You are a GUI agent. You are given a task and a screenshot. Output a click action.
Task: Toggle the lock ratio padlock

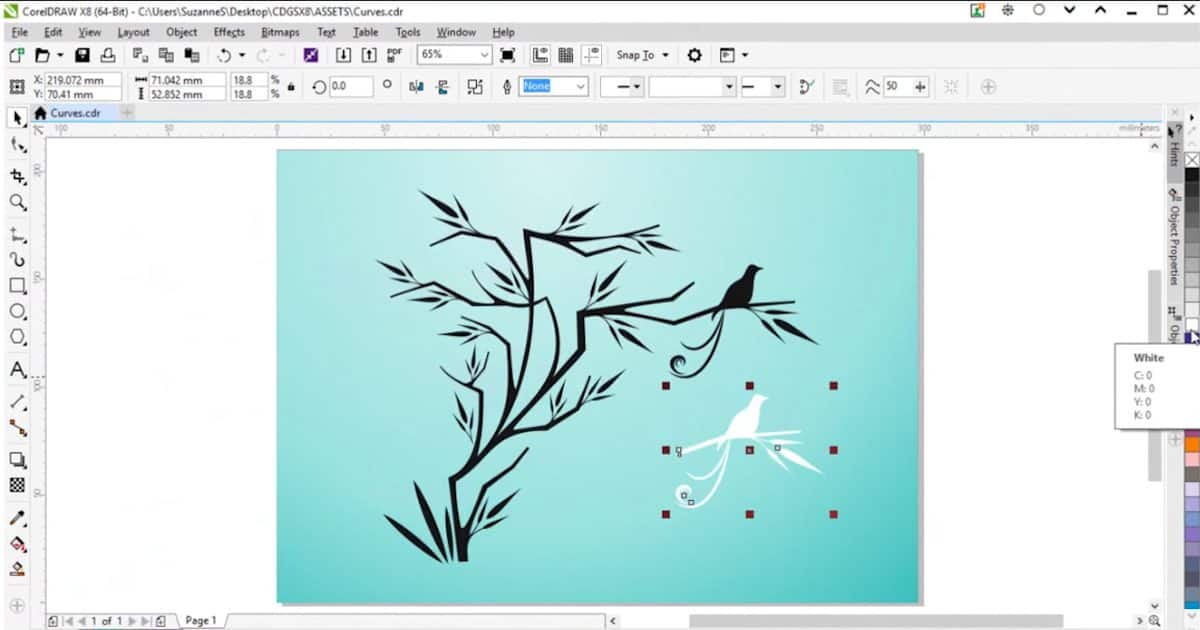click(290, 87)
